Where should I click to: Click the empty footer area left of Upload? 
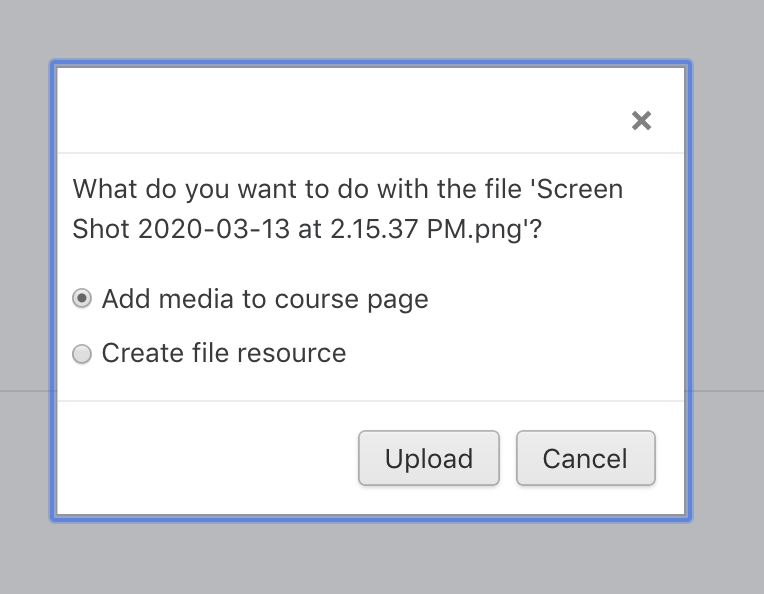point(207,458)
